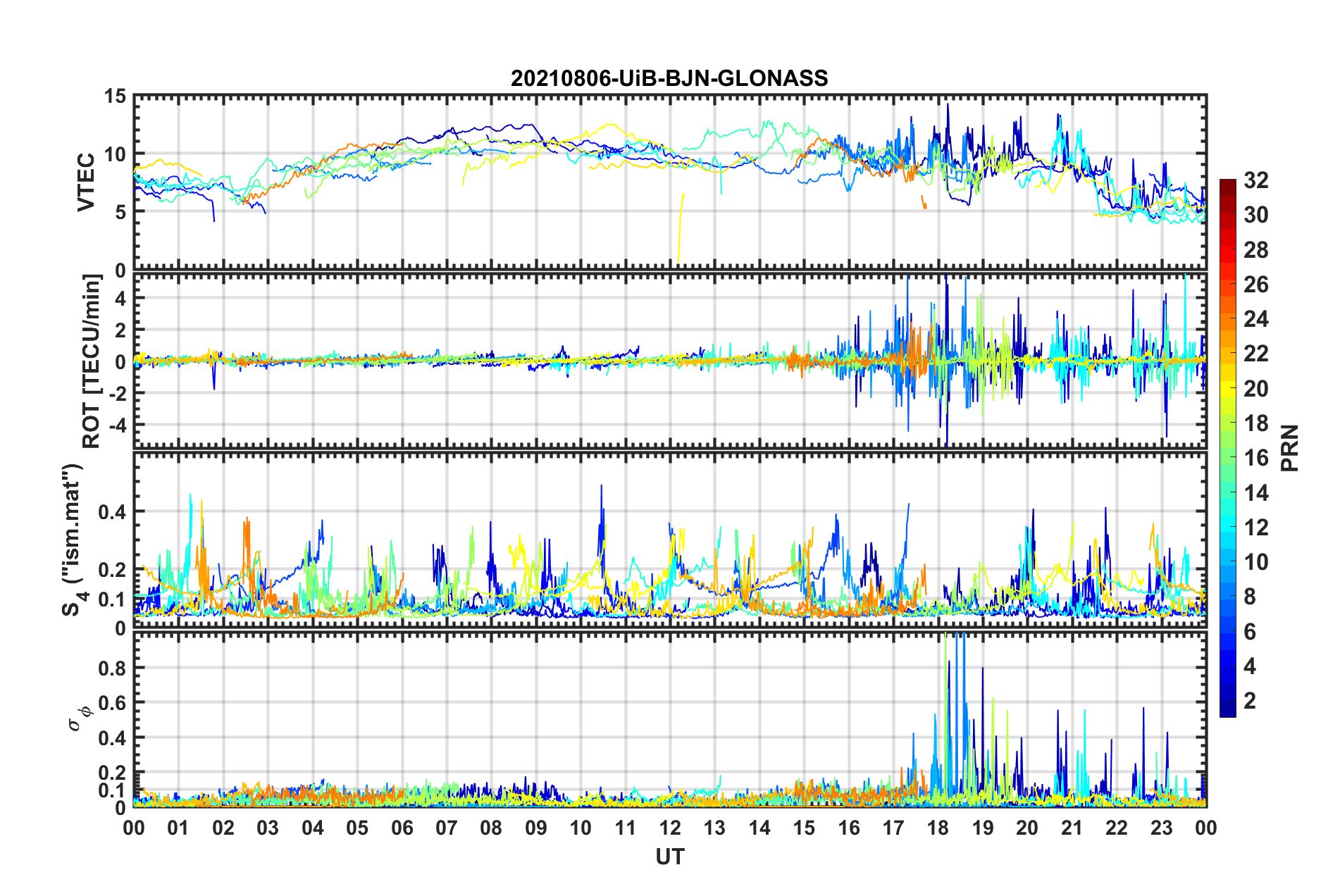
Task: Select colorbar tick label 30
Action: tap(1255, 215)
